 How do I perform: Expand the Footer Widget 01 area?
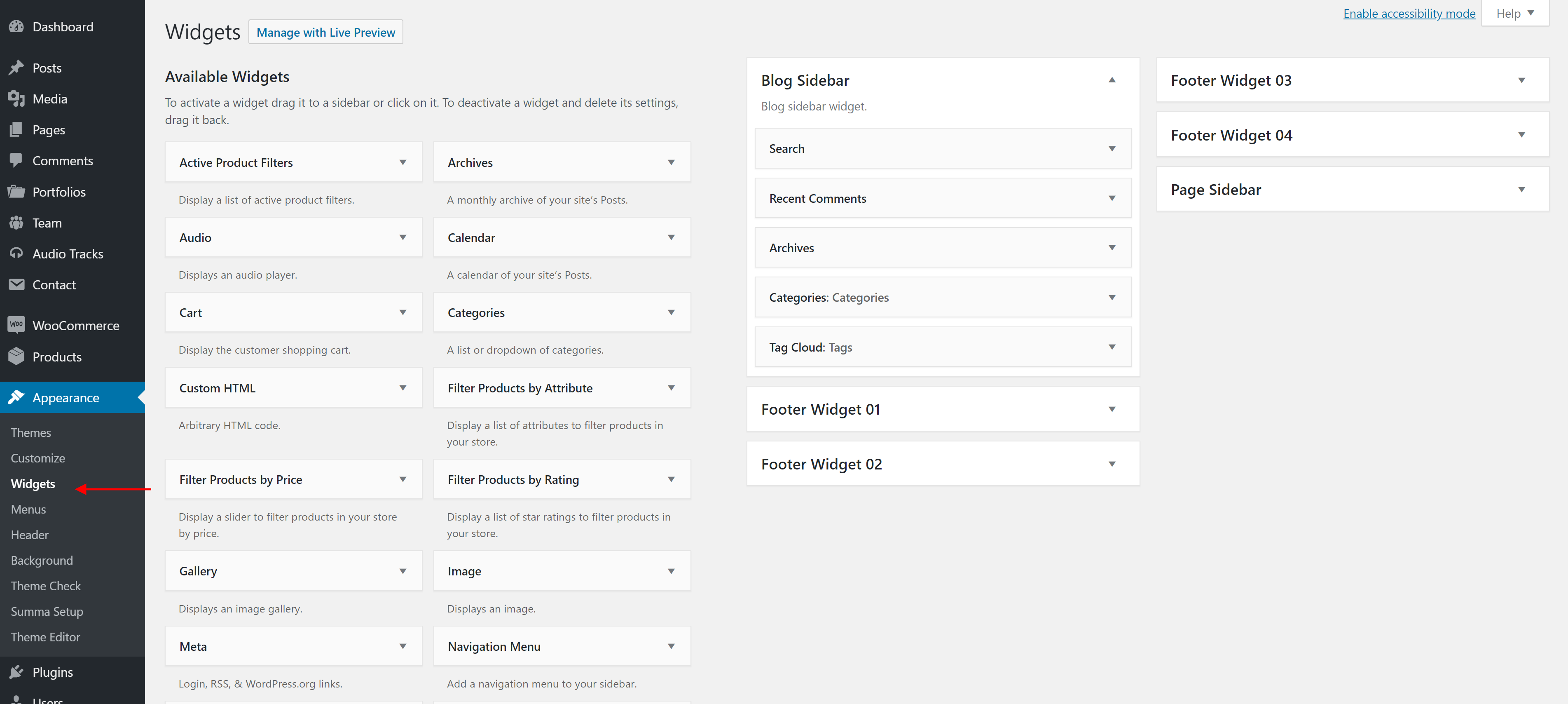coord(1112,409)
